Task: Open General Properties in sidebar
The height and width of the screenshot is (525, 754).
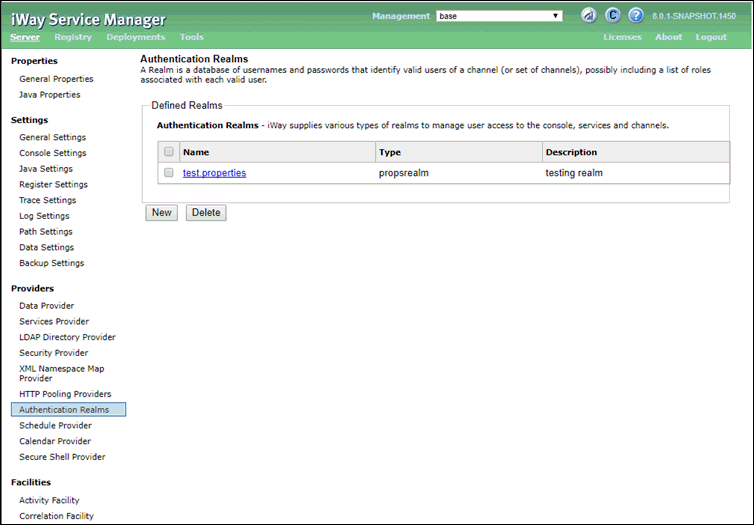Action: click(x=56, y=79)
